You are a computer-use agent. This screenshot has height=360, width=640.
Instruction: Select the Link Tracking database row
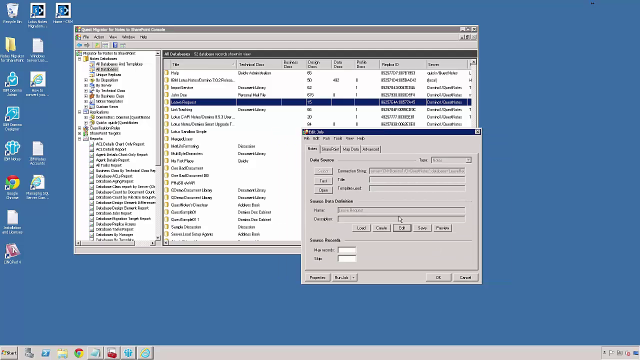[318, 110]
